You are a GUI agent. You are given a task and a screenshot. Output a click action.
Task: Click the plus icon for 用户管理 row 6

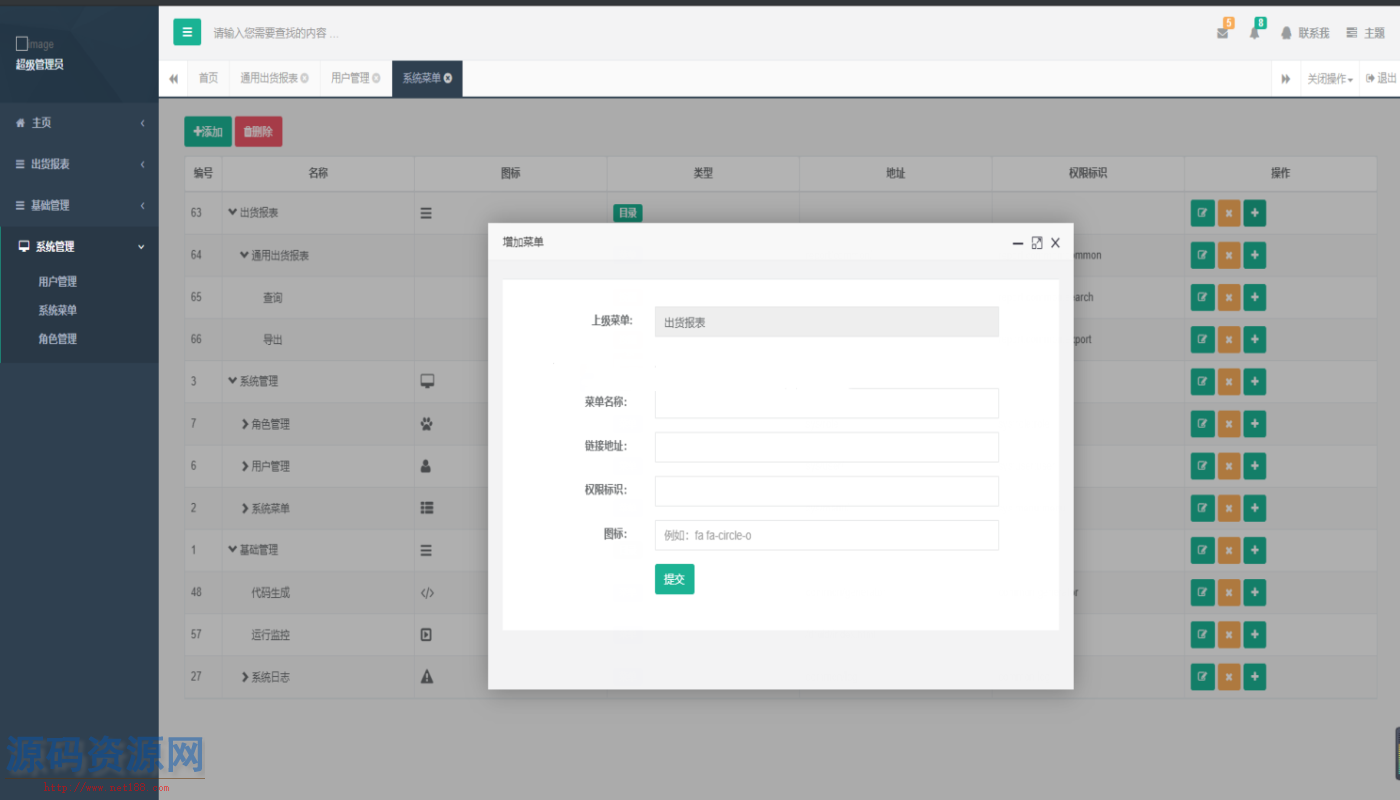click(1255, 466)
